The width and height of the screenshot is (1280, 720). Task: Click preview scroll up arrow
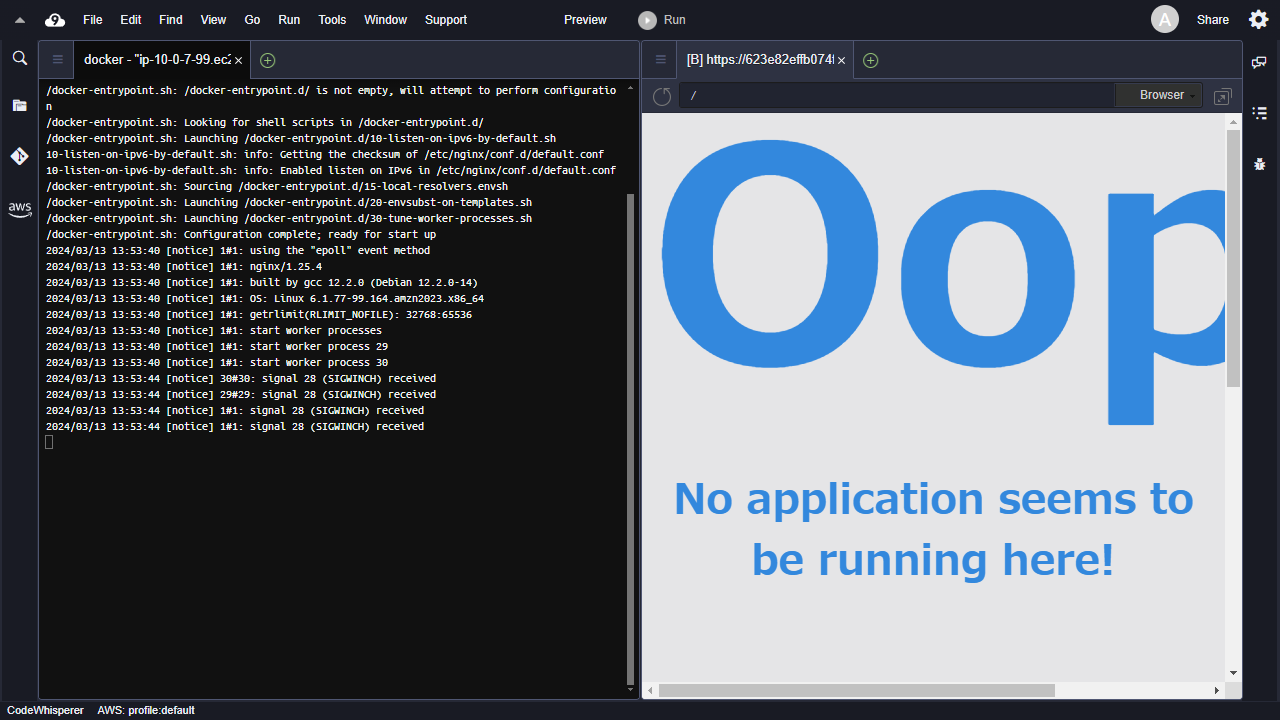(1233, 121)
